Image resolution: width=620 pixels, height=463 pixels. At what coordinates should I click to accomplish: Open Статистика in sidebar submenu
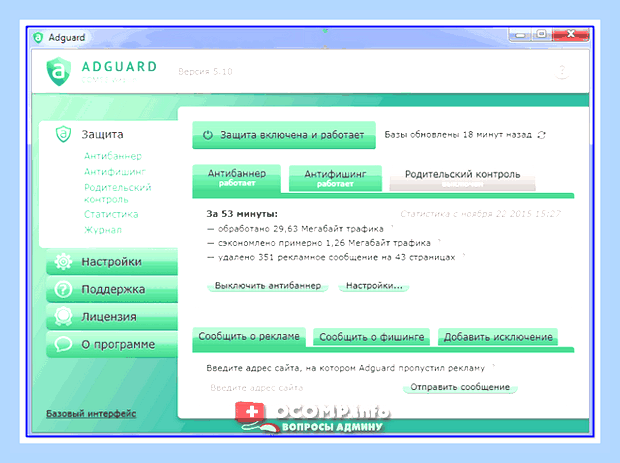[111, 214]
